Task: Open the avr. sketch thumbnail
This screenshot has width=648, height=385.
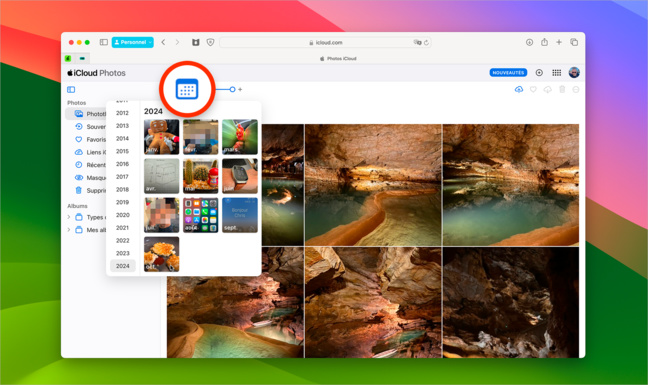Action: (162, 176)
